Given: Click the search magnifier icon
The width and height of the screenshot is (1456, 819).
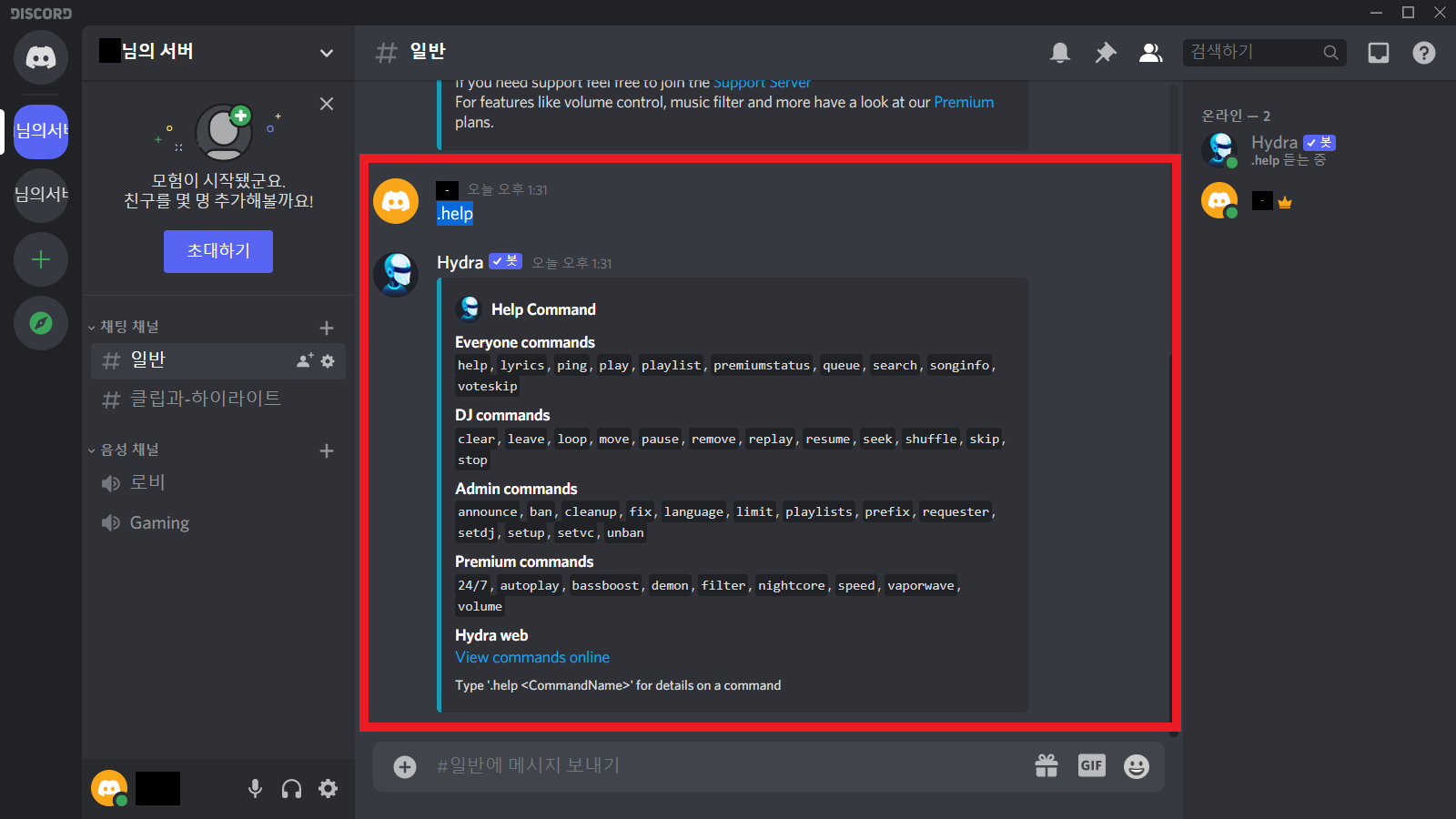Looking at the screenshot, I should coord(1330,53).
